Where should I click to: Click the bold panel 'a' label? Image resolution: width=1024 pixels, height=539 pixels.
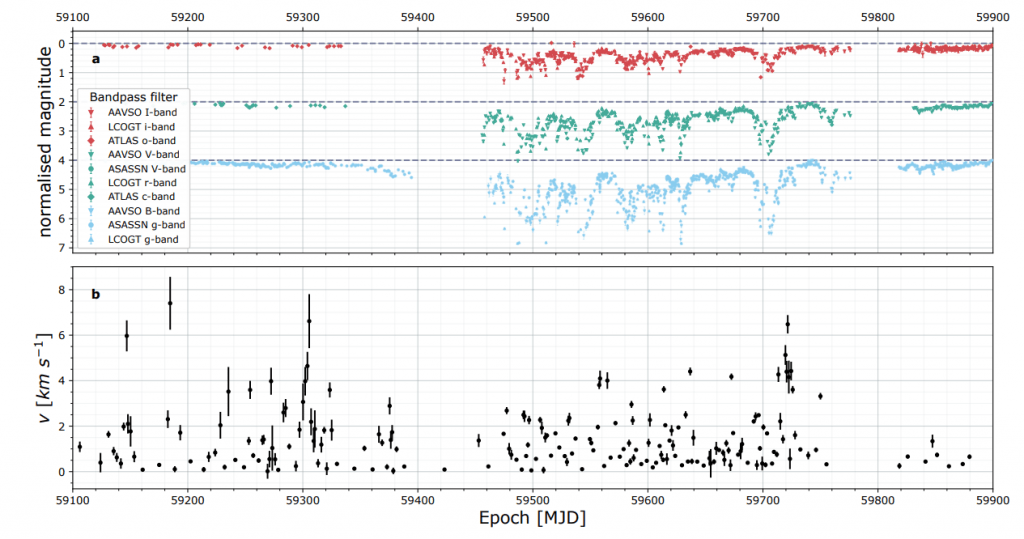(x=96, y=60)
